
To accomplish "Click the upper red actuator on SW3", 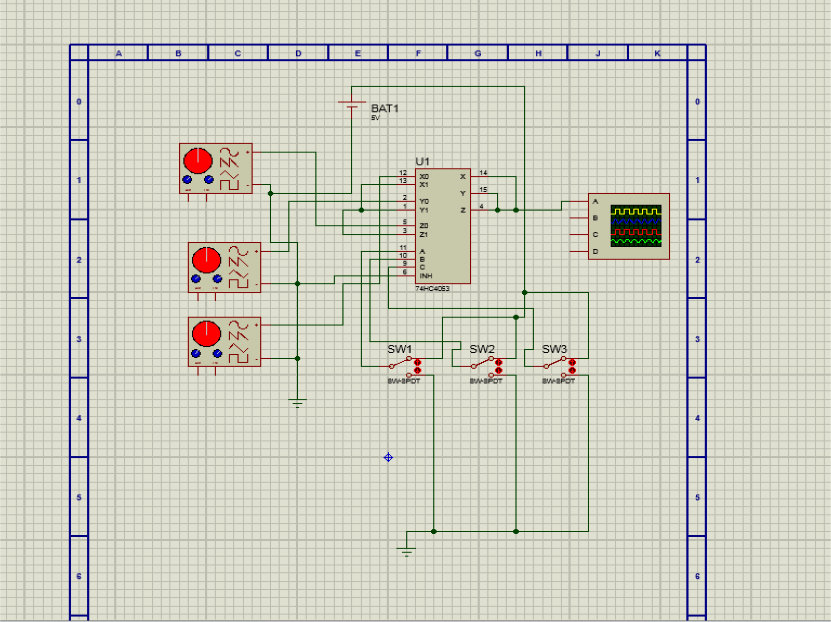I will (572, 362).
